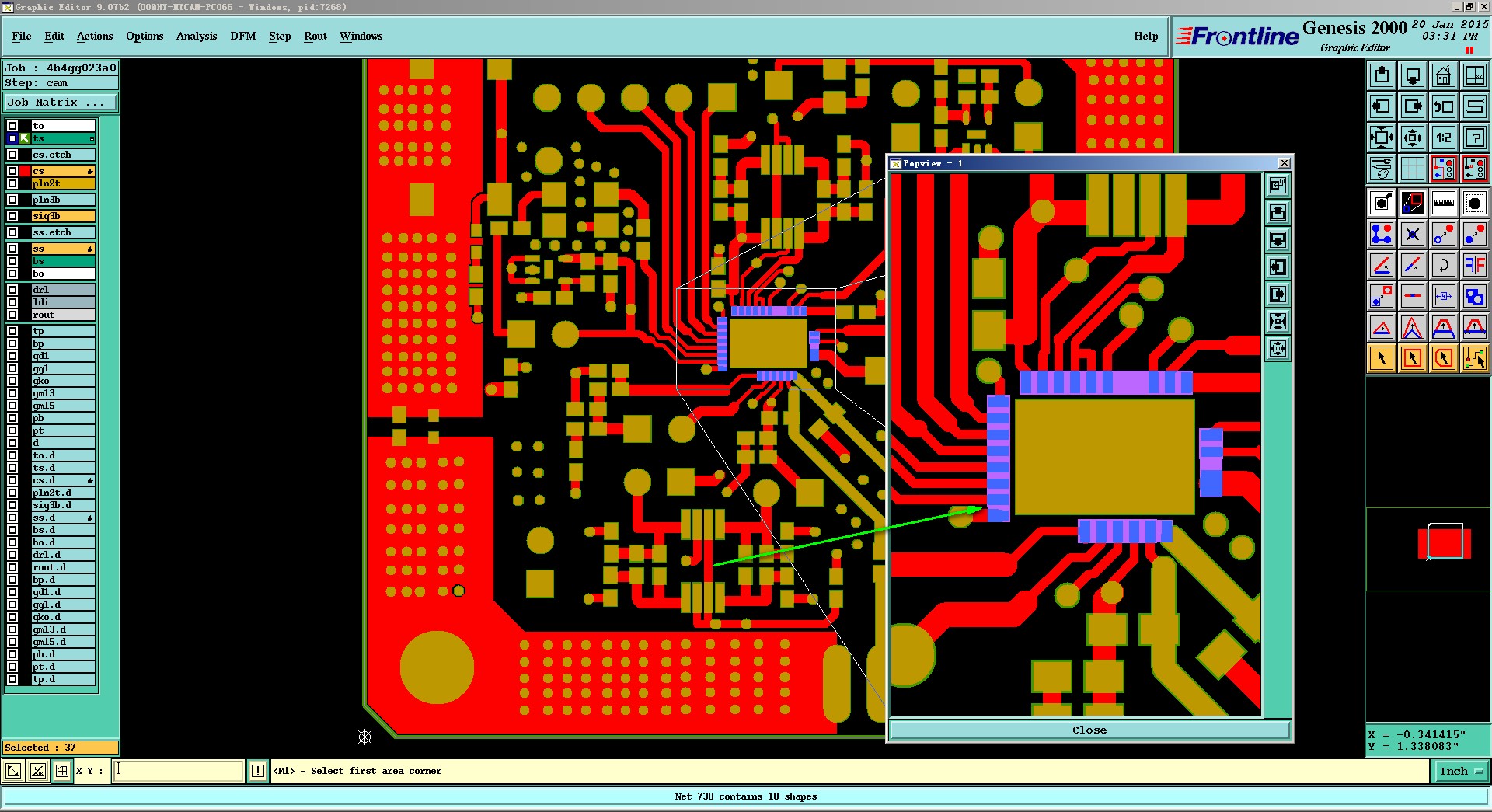Click the pan down arrow icon

1413,75
